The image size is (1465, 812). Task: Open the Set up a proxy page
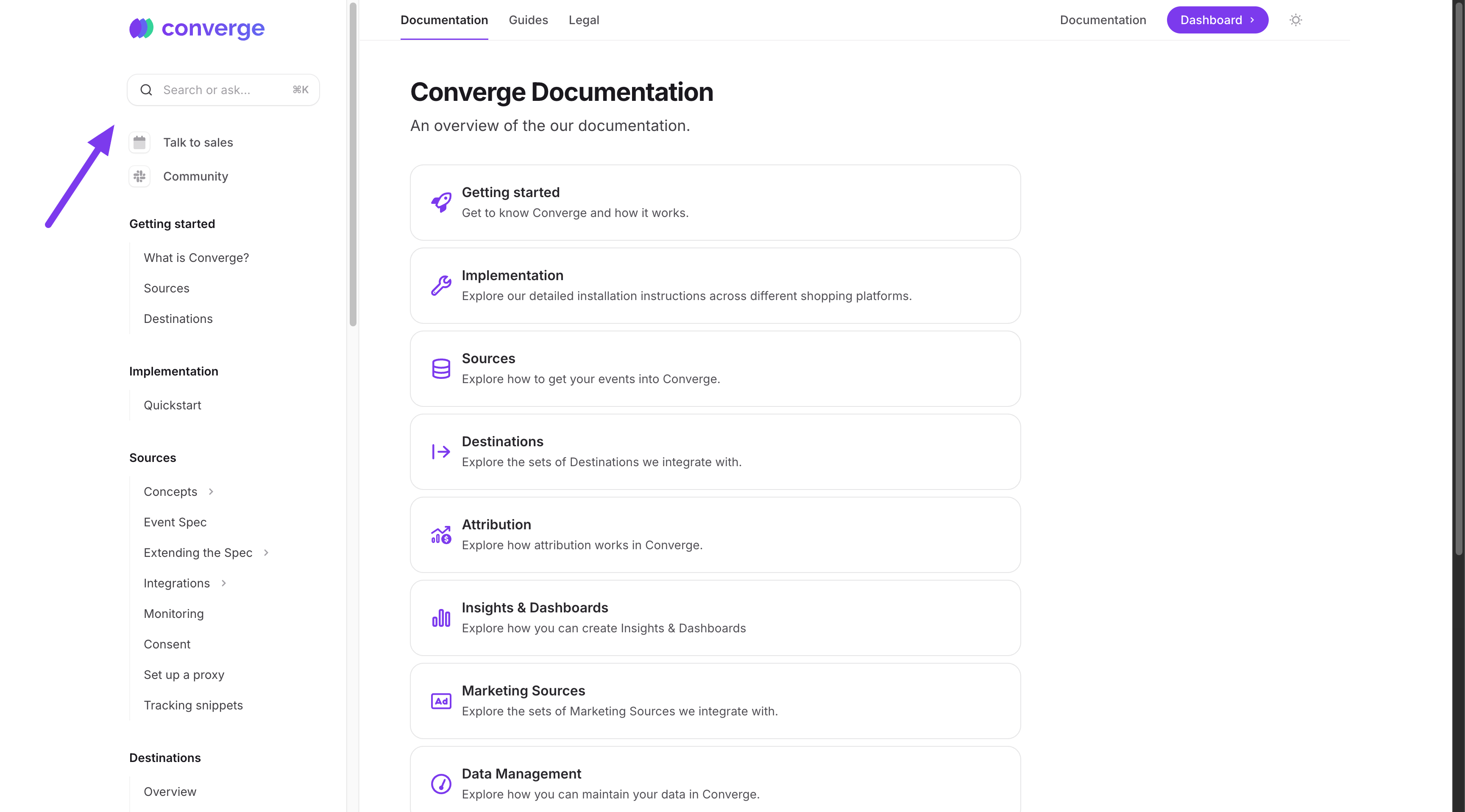tap(184, 674)
